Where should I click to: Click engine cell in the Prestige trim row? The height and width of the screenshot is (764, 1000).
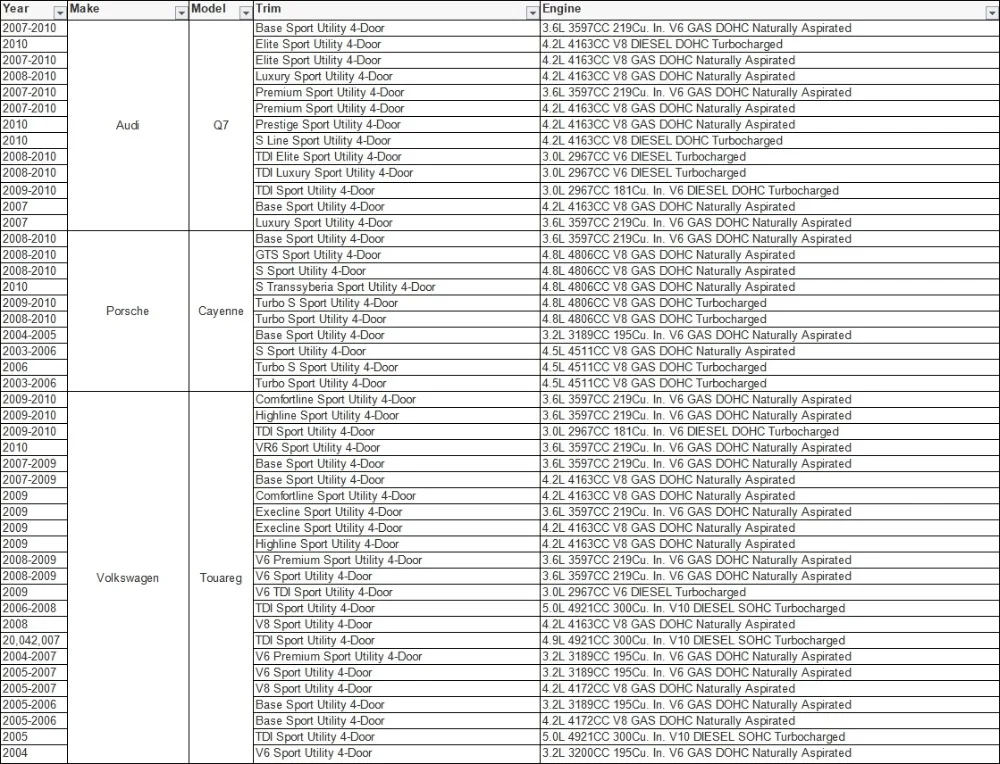(x=770, y=124)
